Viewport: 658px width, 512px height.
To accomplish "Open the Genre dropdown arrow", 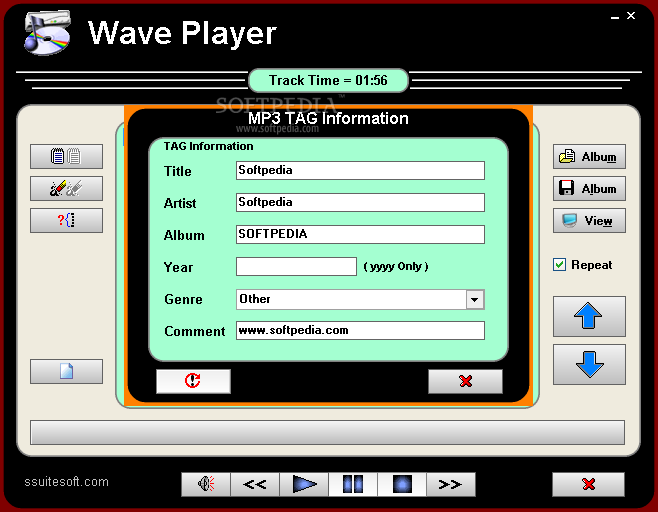I will click(475, 300).
